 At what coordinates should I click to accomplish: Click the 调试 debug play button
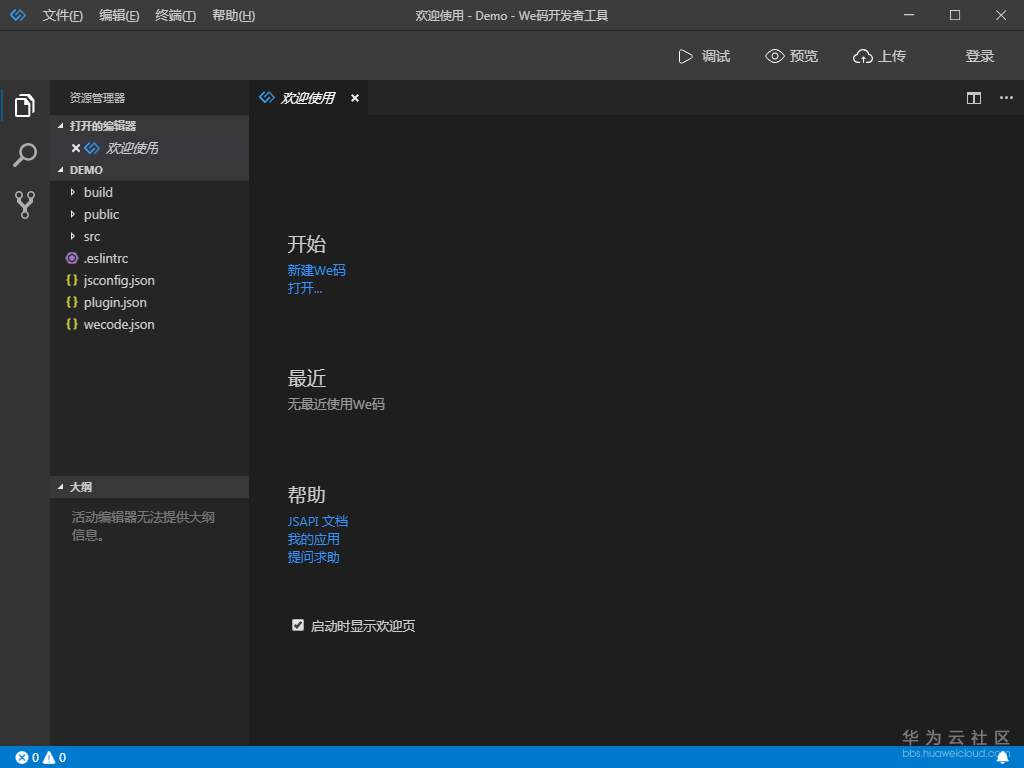(704, 56)
